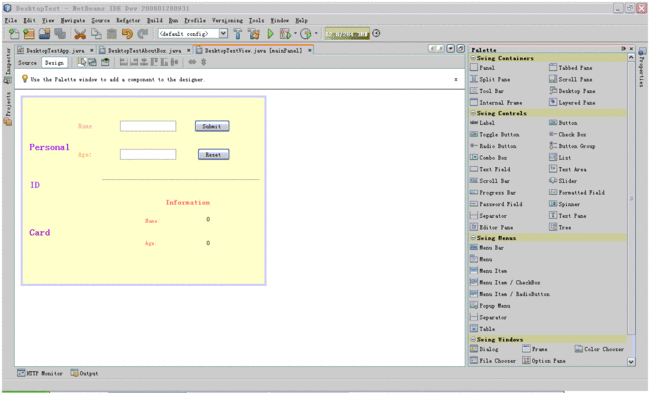Select Check Box in the palette
The height and width of the screenshot is (393, 650).
coord(568,134)
